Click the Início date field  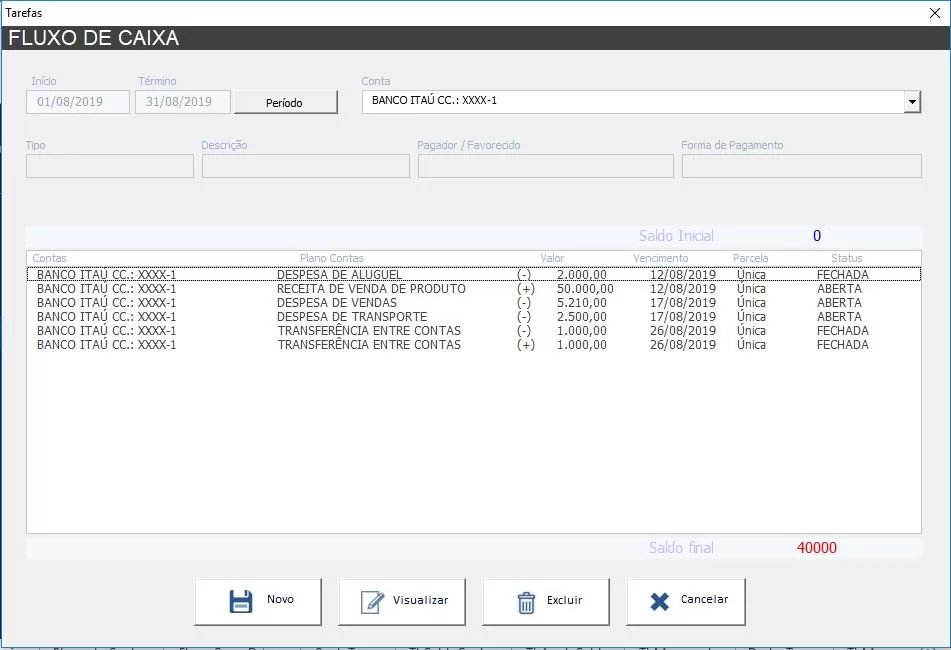[x=78, y=102]
